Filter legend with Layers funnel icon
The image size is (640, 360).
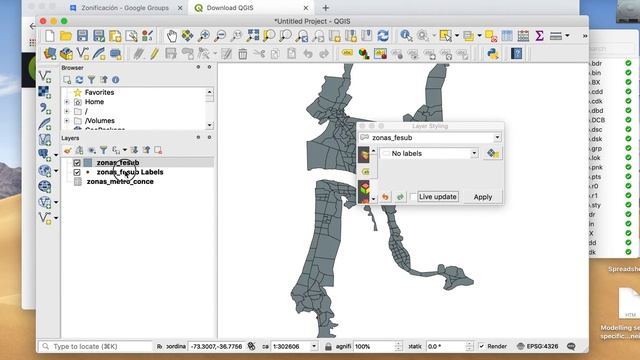pos(104,151)
